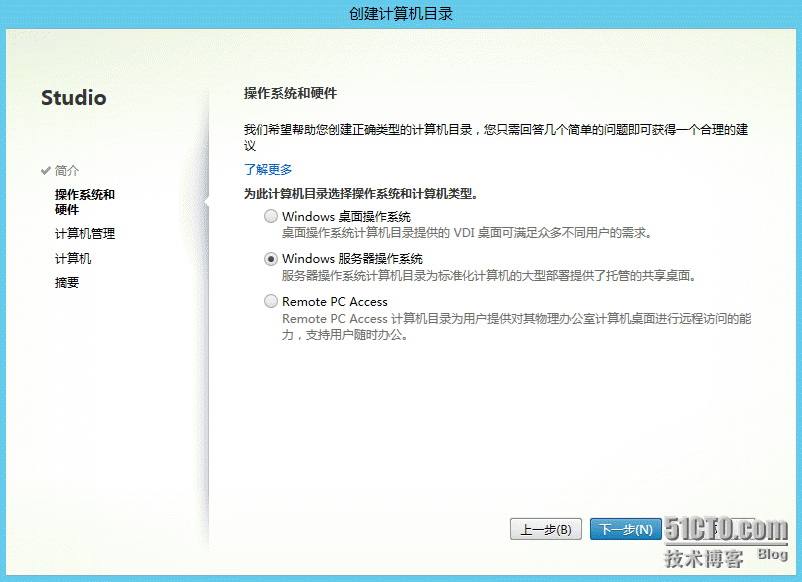Click the Remote PC Access description text
This screenshot has width=802, height=582.
517,327
